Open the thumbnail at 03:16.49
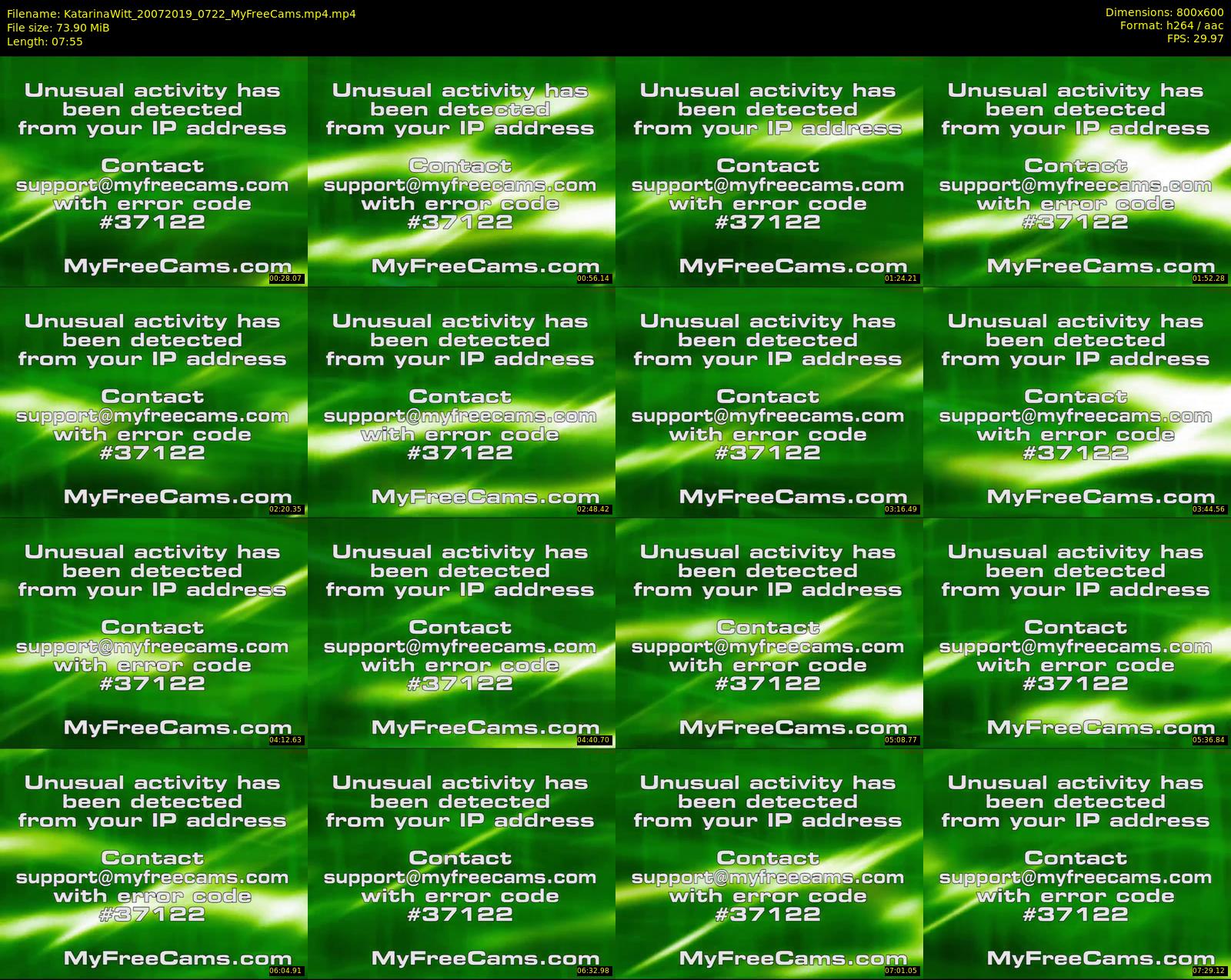Image resolution: width=1231 pixels, height=980 pixels. [769, 402]
